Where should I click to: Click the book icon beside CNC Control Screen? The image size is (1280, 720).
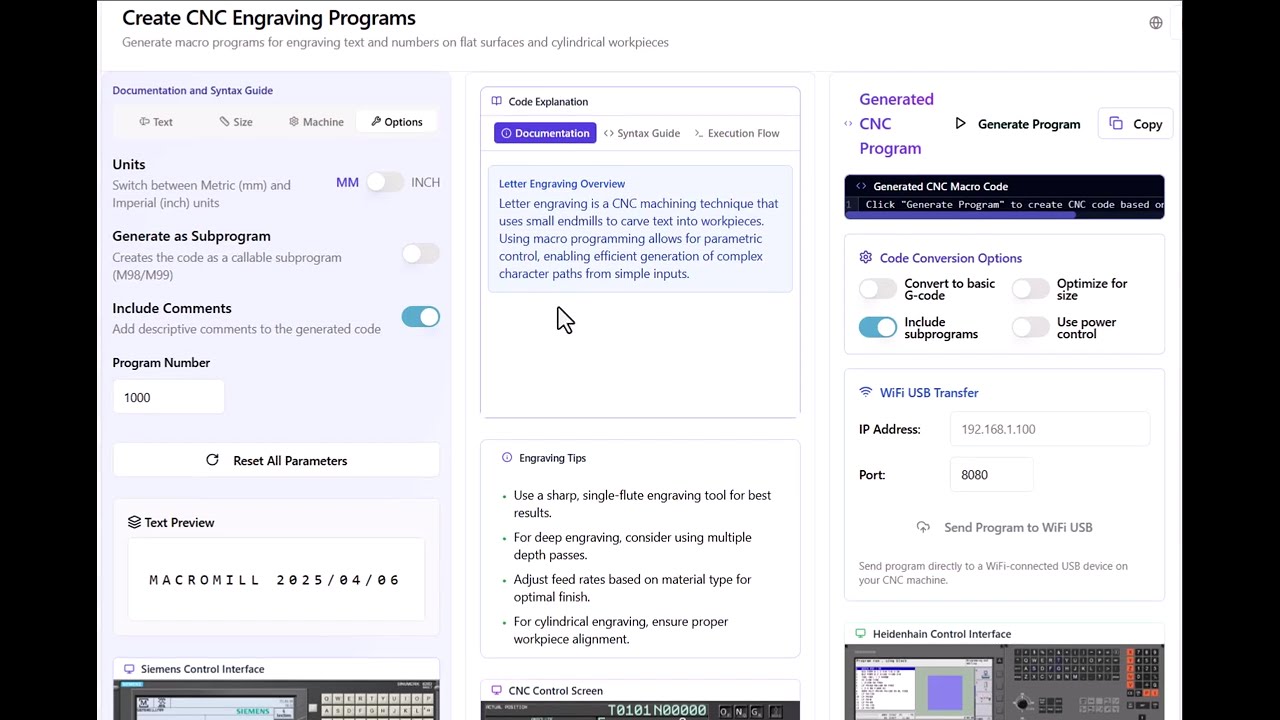pos(496,691)
